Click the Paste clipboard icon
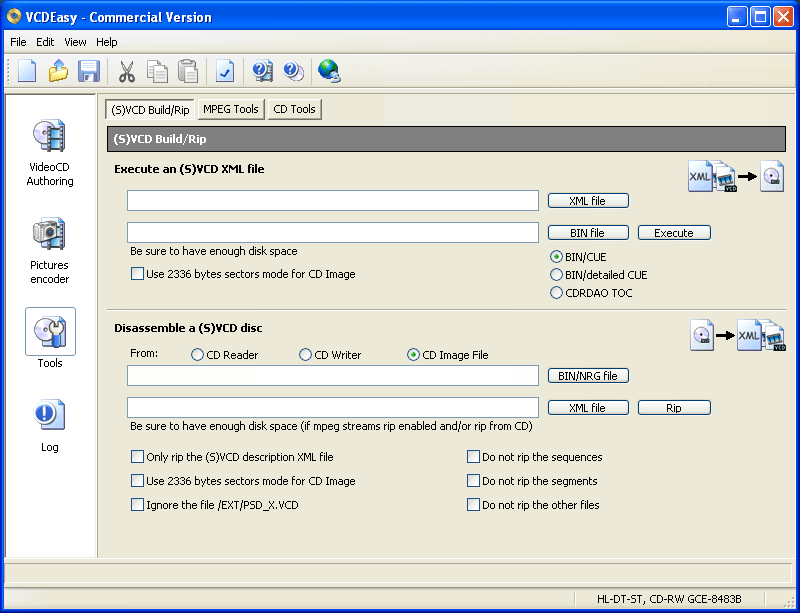This screenshot has width=800, height=613. (x=188, y=70)
